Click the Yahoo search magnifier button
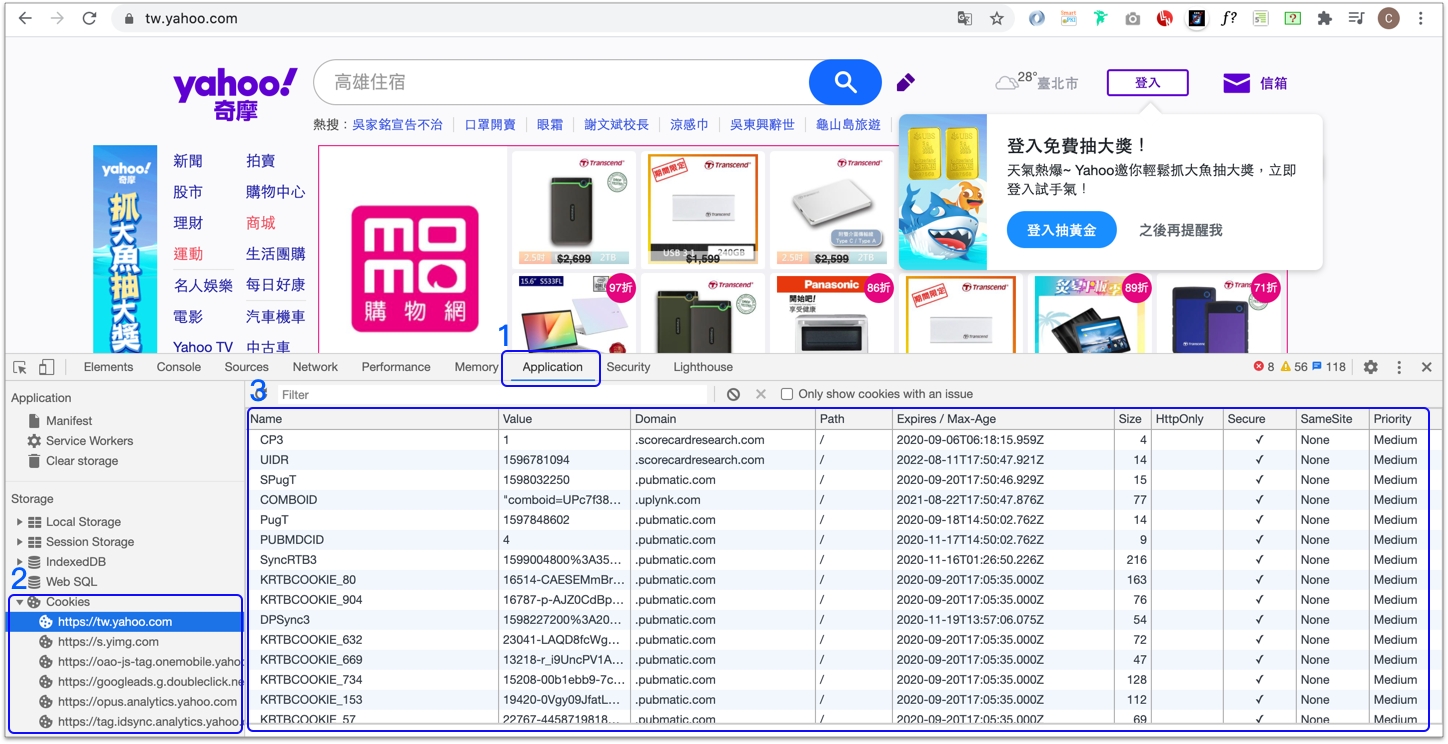This screenshot has height=744, width=1448. (x=845, y=82)
